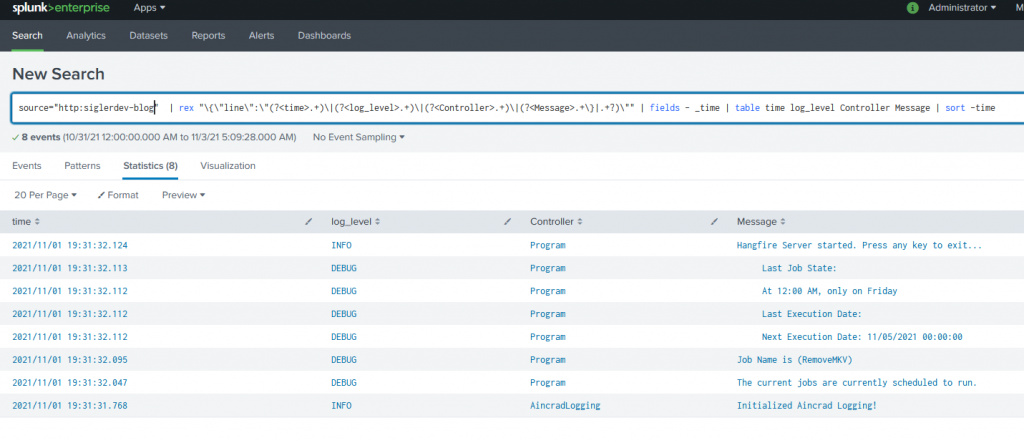Click the 8 events time range summary
The height and width of the screenshot is (443, 1024).
154,137
